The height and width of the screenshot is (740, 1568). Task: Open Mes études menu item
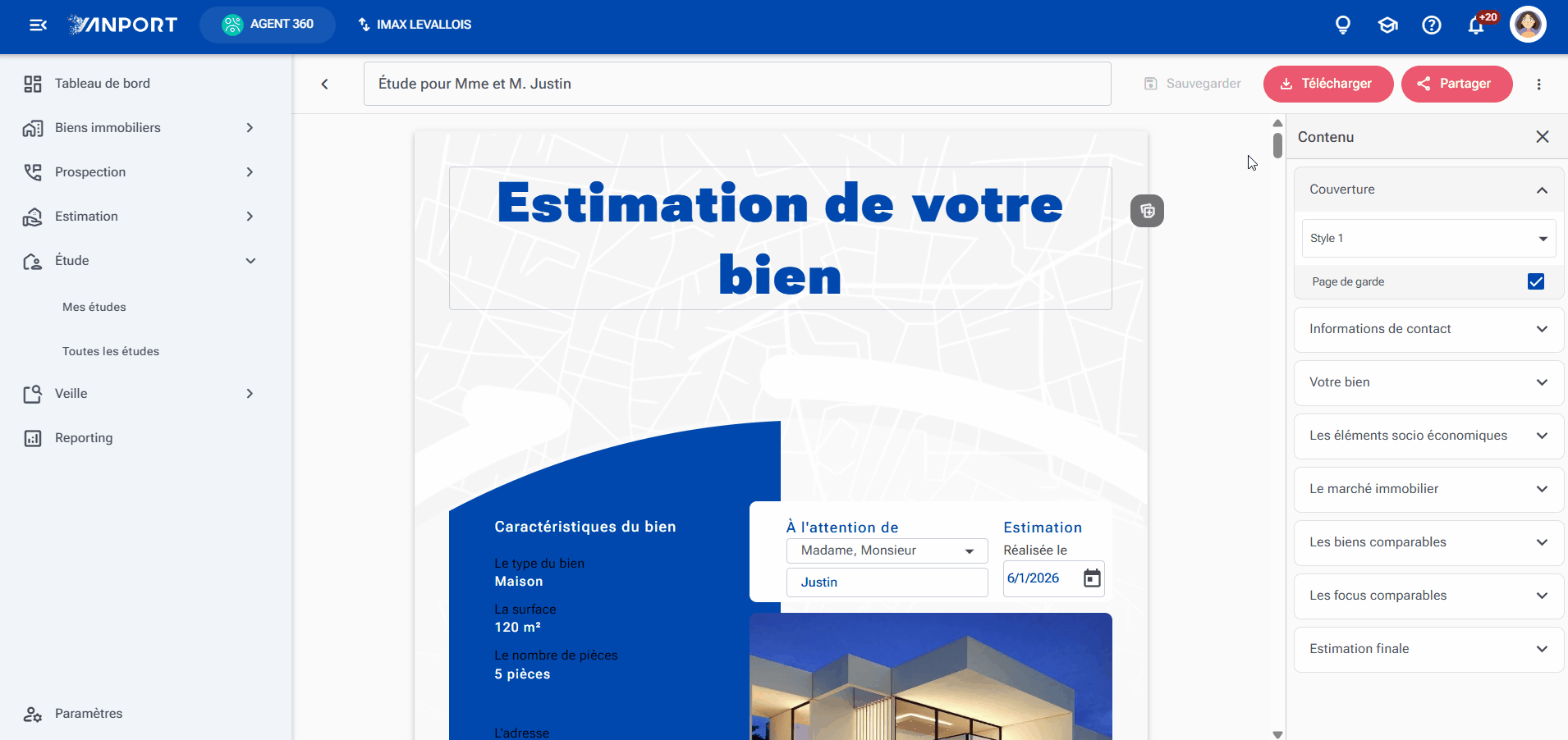tap(94, 307)
